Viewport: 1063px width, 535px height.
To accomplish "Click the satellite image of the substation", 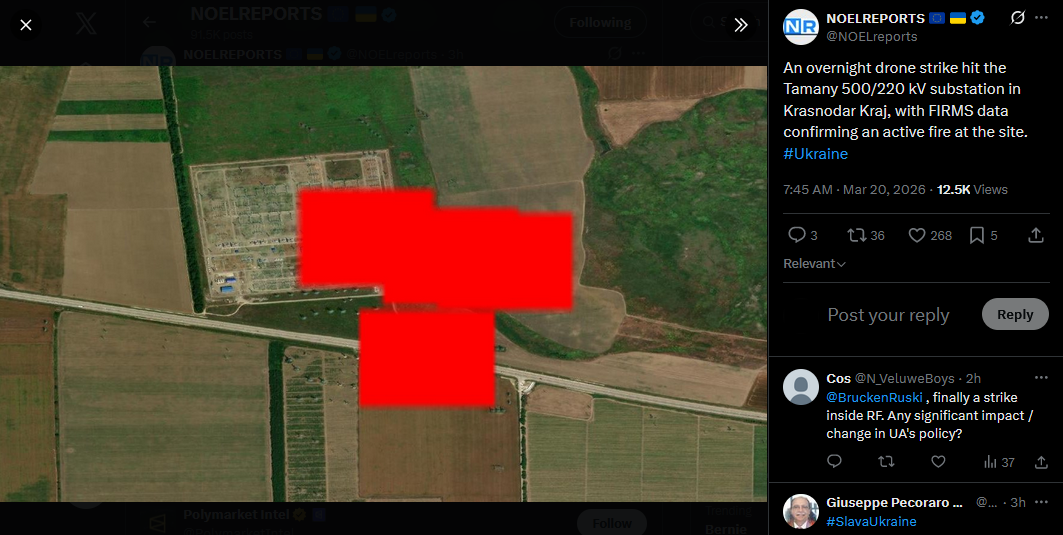I will click(x=383, y=283).
